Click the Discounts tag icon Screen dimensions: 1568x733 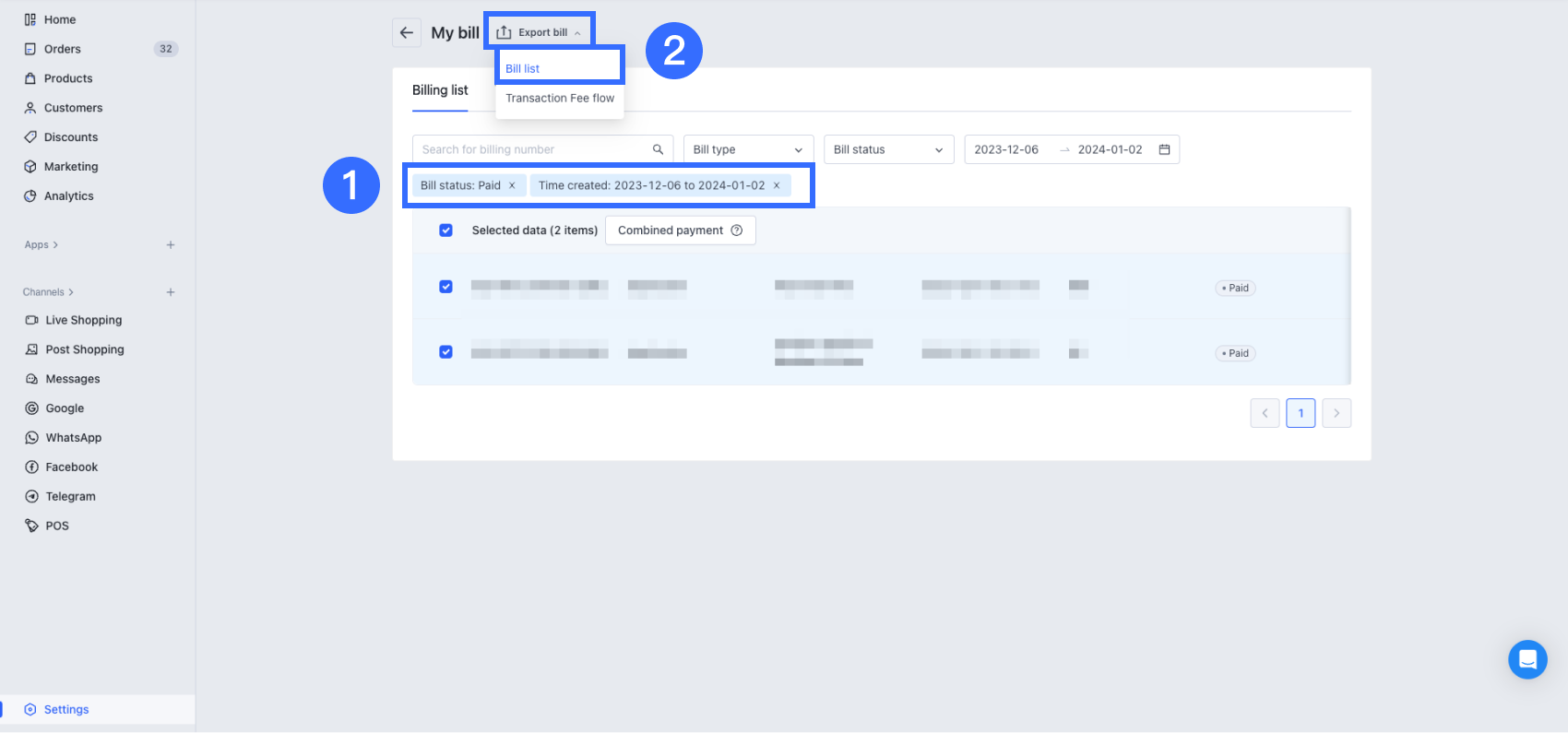pyautogui.click(x=30, y=137)
